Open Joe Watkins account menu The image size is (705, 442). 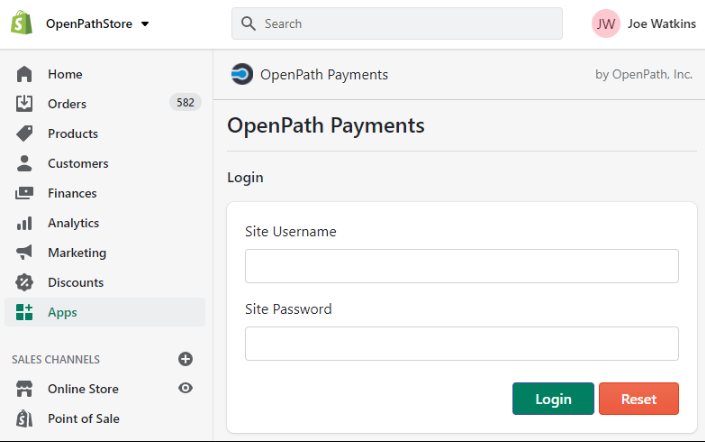[644, 23]
